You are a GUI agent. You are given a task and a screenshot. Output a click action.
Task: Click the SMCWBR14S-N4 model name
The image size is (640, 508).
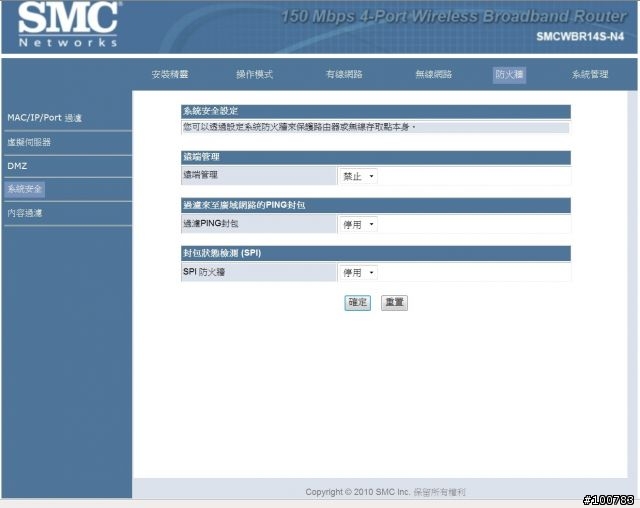580,37
